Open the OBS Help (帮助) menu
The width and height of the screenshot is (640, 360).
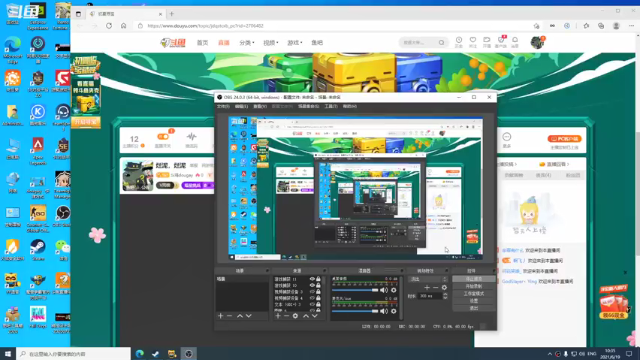350,107
